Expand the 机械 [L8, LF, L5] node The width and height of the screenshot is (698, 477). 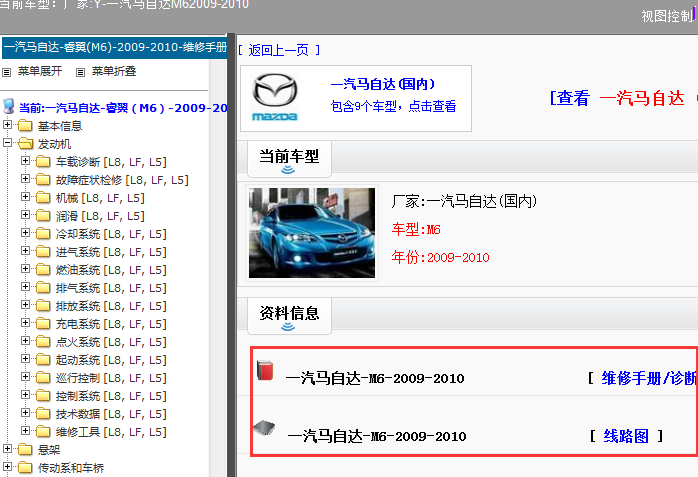tap(25, 197)
